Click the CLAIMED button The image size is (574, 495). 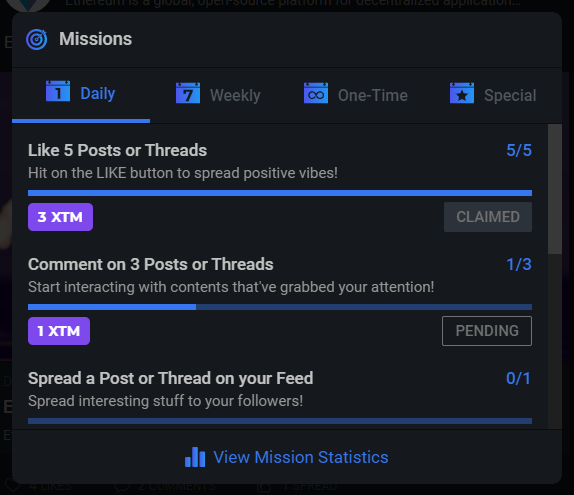pyautogui.click(x=488, y=217)
